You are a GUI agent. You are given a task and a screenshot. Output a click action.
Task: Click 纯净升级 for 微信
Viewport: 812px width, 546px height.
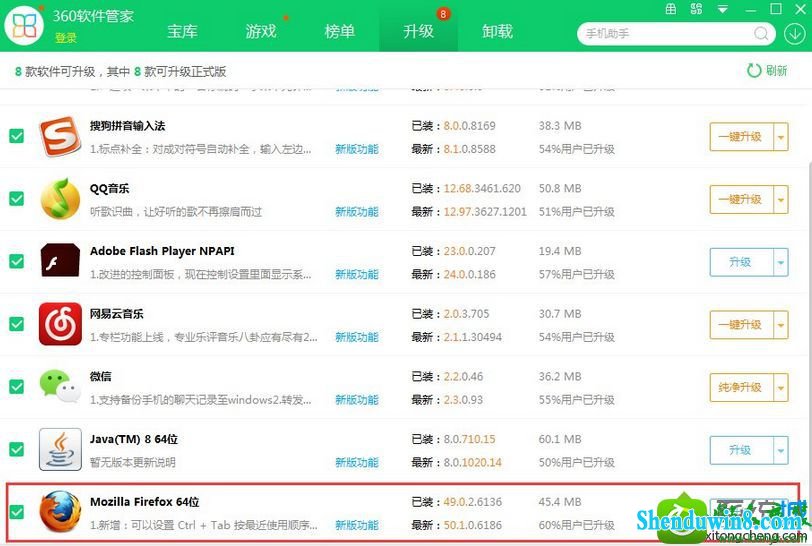tap(741, 387)
